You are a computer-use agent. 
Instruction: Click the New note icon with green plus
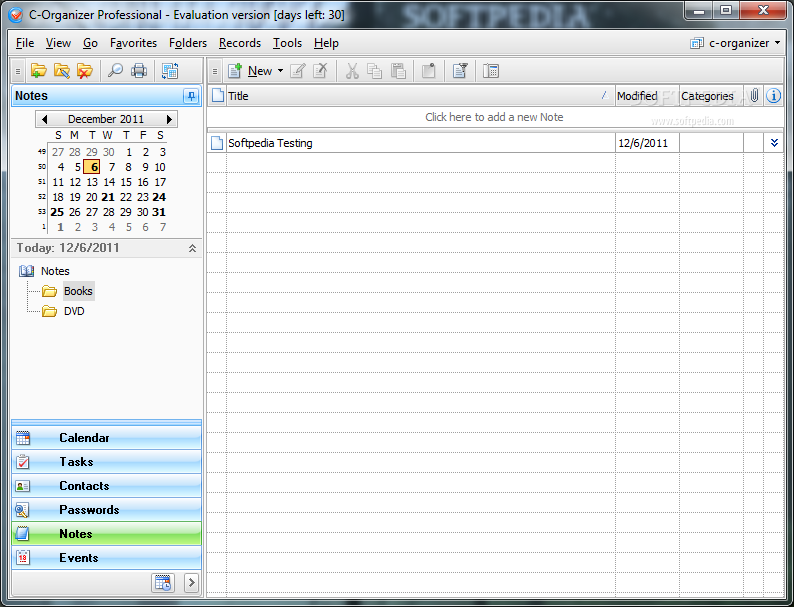235,71
